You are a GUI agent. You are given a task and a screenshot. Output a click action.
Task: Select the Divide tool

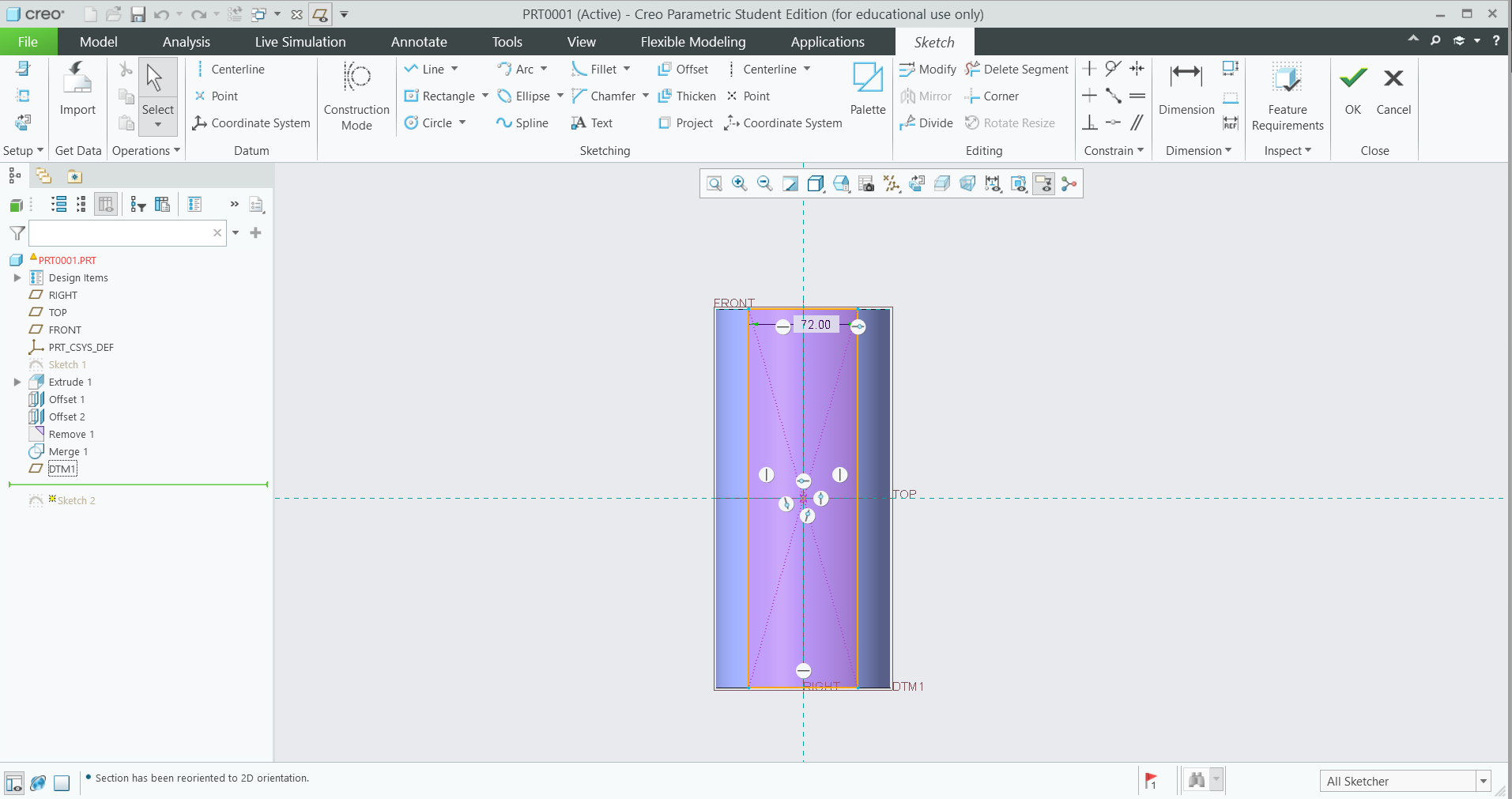pos(926,122)
